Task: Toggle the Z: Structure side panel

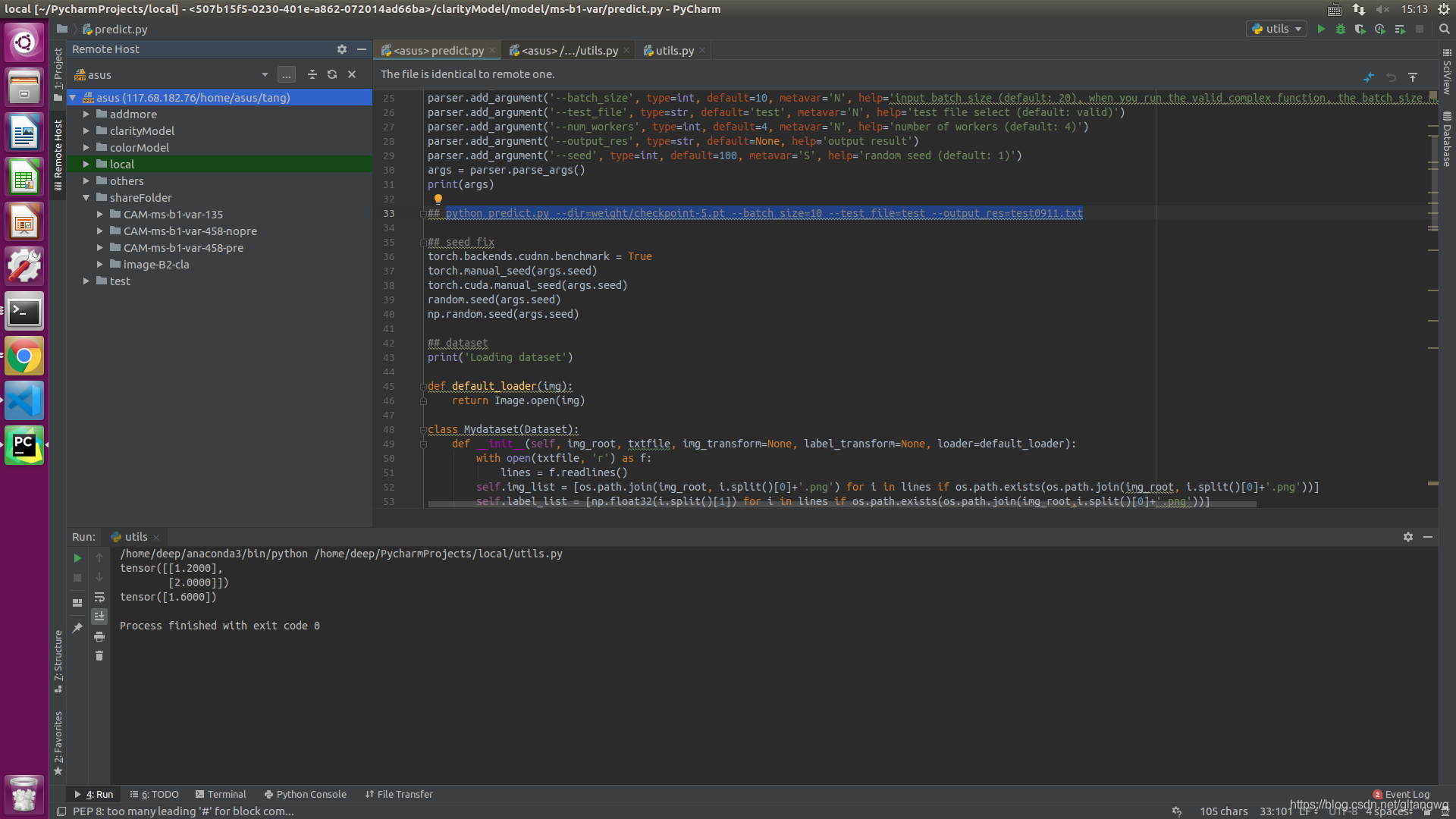Action: click(58, 661)
